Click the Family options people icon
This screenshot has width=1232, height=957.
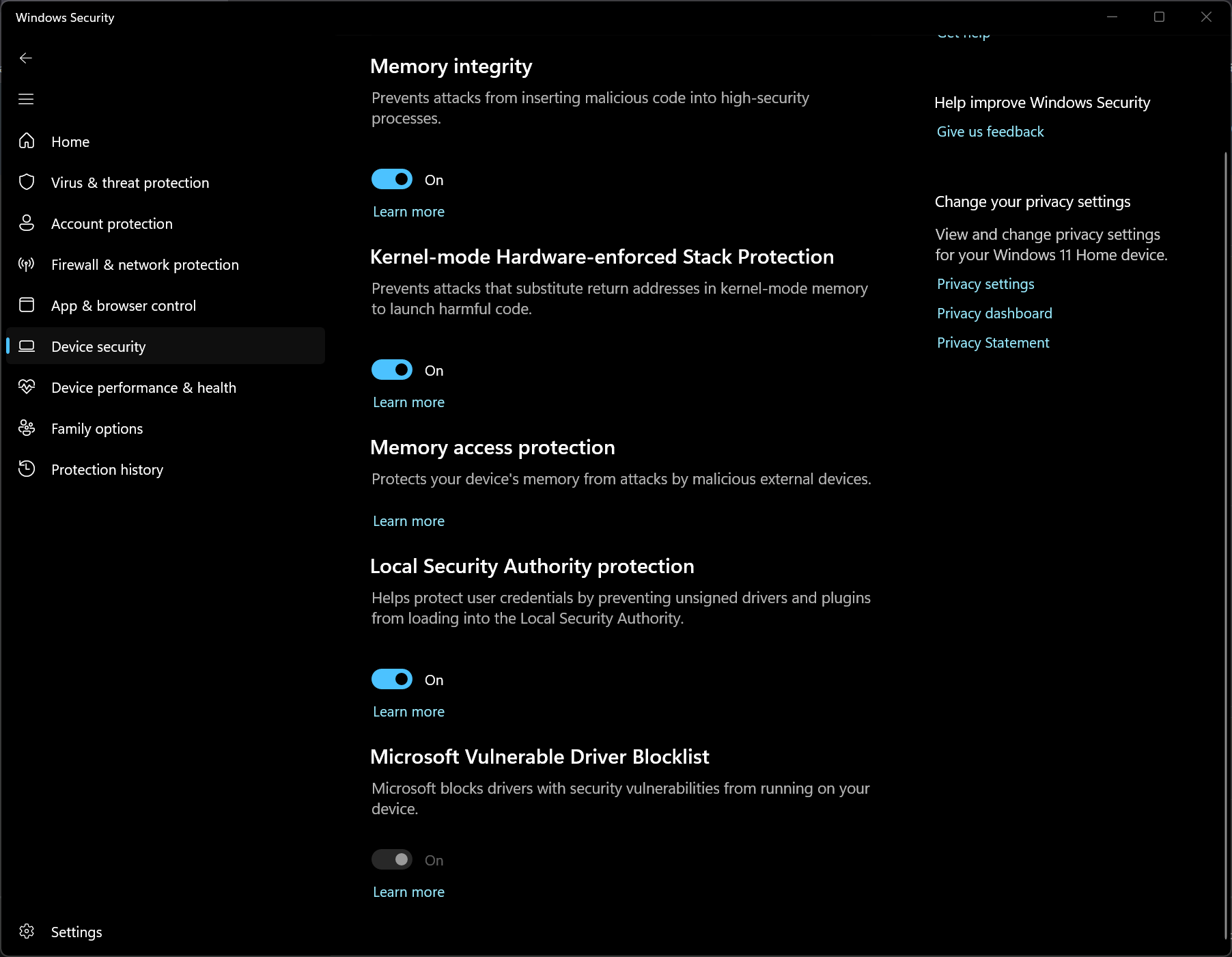[x=27, y=428]
